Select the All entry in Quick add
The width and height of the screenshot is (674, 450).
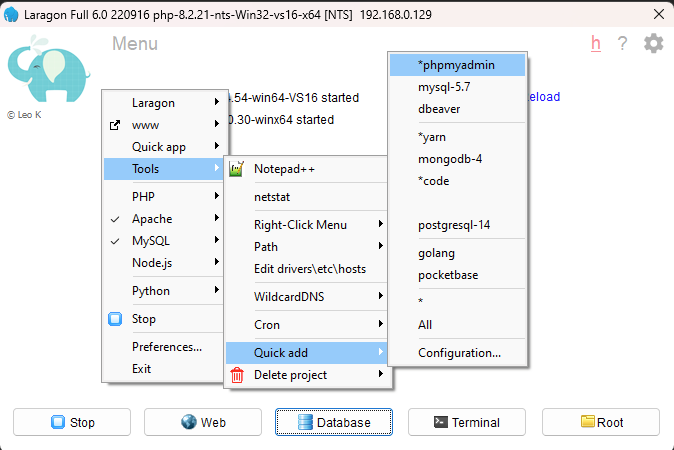425,325
